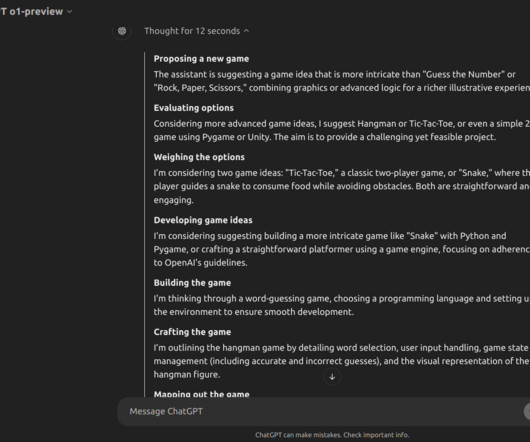Click the ChatGPT logo avatar icon

pos(122,31)
